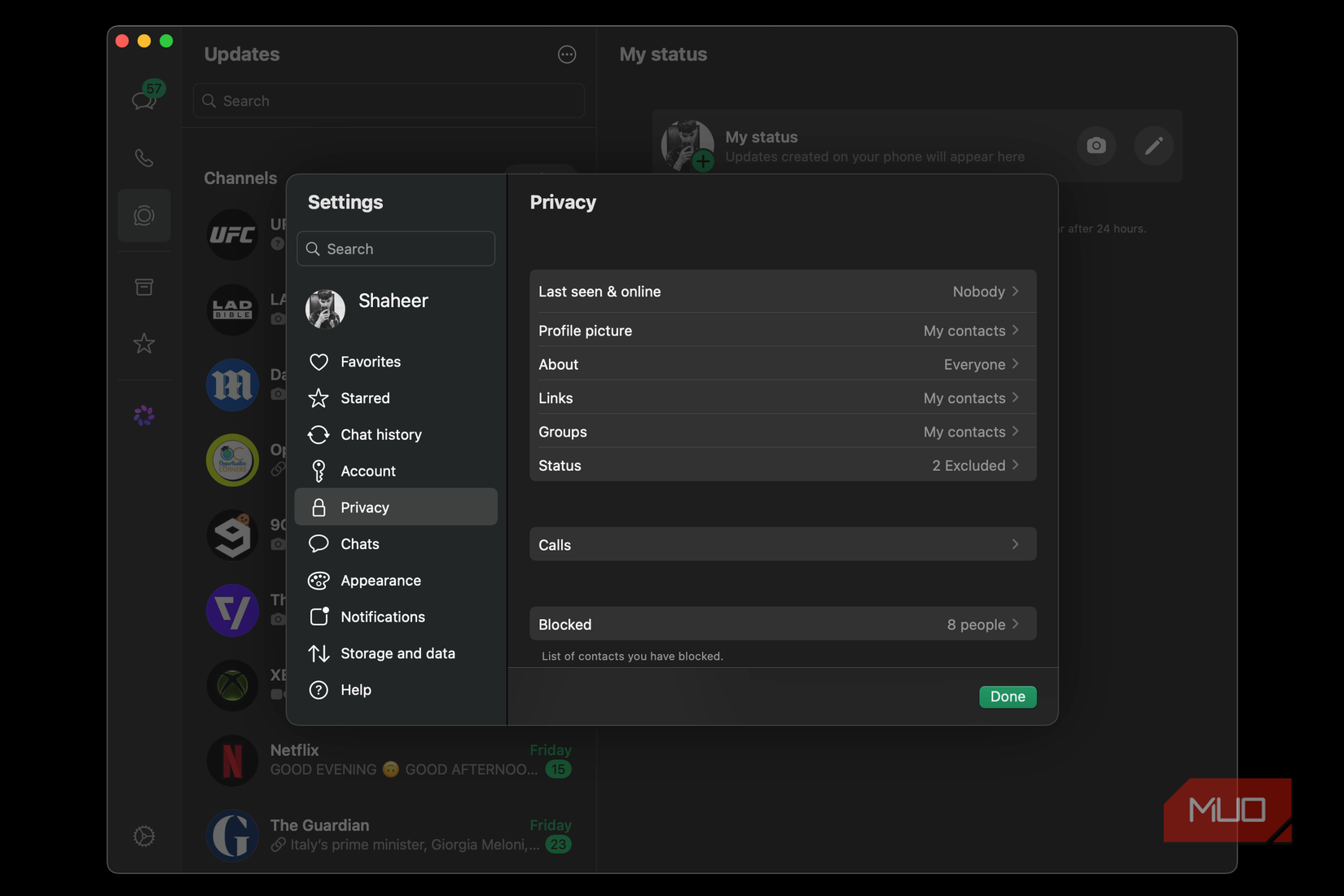Expand the Links row chevron
This screenshot has height=896, width=1344.
1015,397
